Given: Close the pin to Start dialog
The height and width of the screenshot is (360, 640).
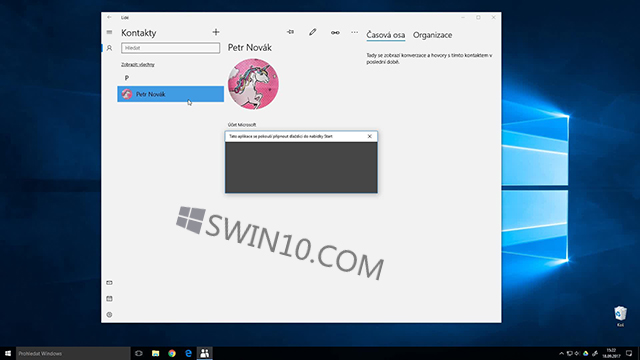Looking at the screenshot, I should click(369, 136).
